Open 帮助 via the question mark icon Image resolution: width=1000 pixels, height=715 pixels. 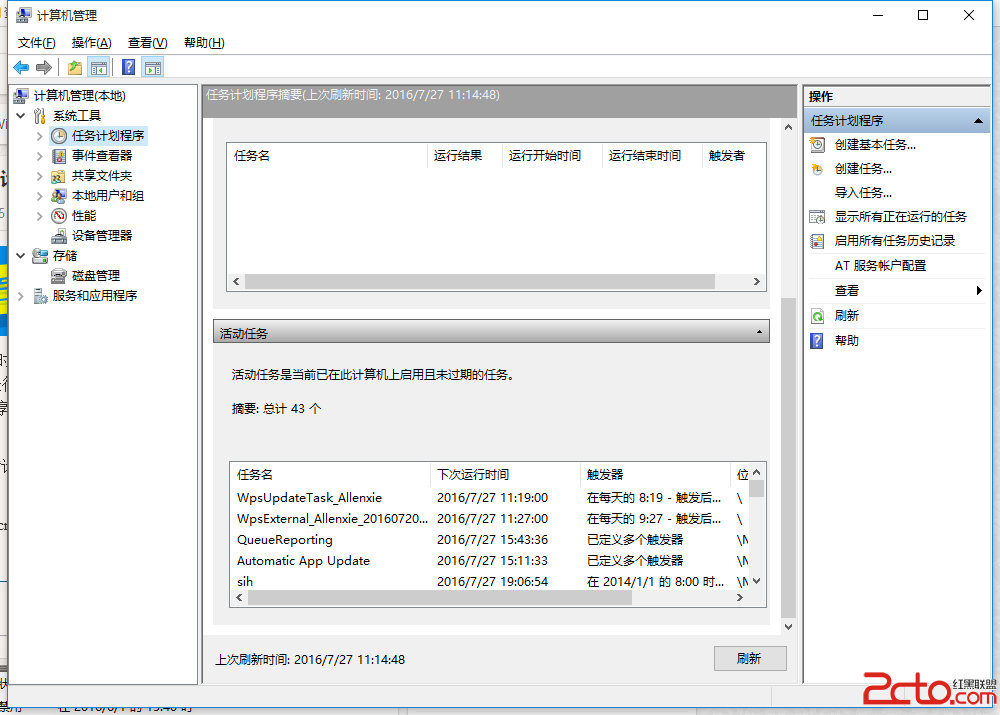[x=817, y=340]
